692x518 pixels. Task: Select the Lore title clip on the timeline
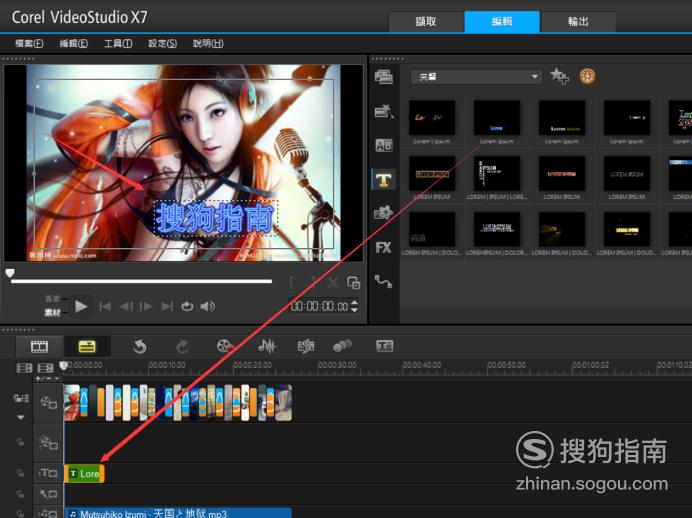(x=84, y=473)
